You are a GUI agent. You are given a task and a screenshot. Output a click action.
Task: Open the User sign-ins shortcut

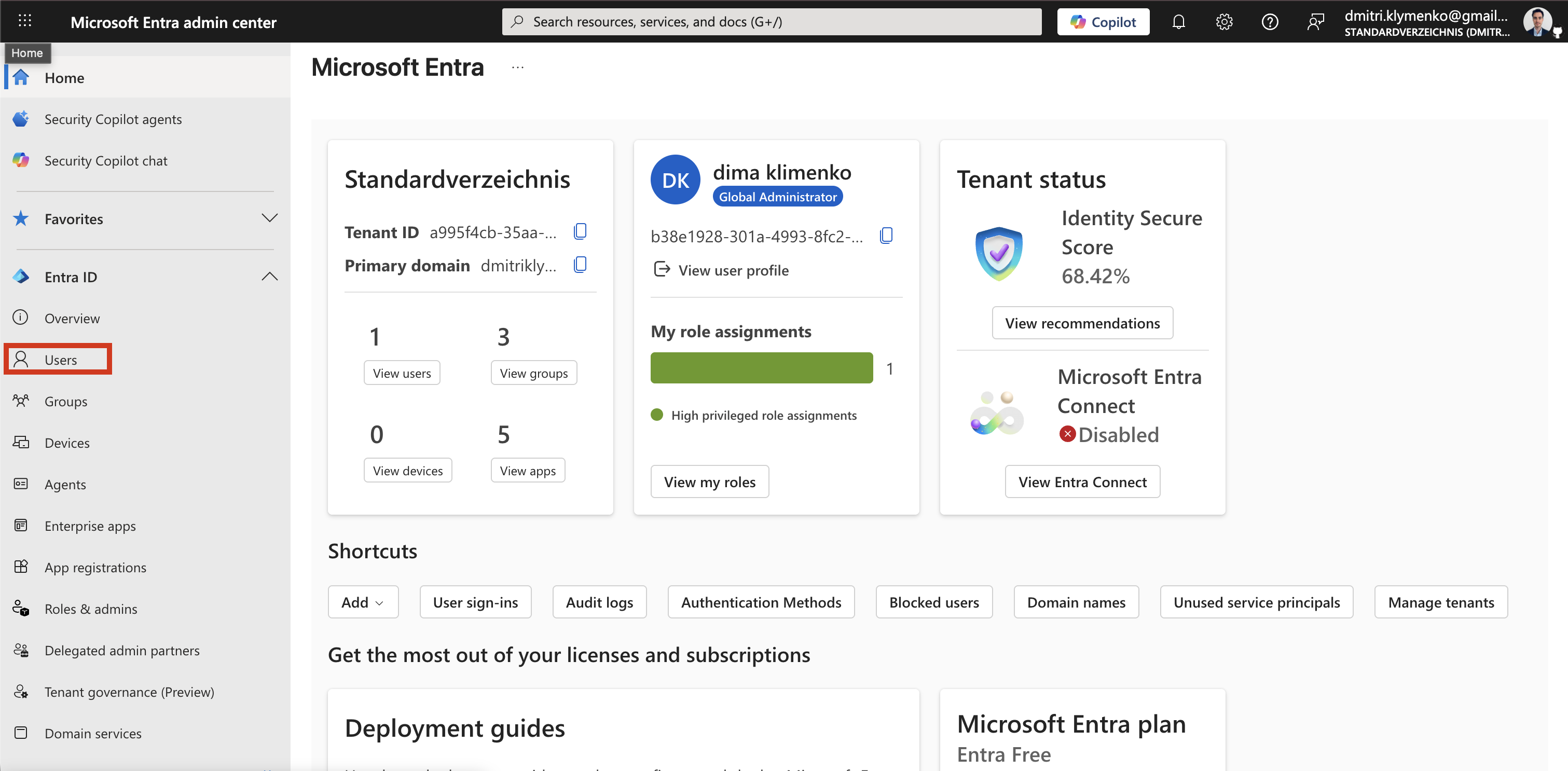(475, 602)
